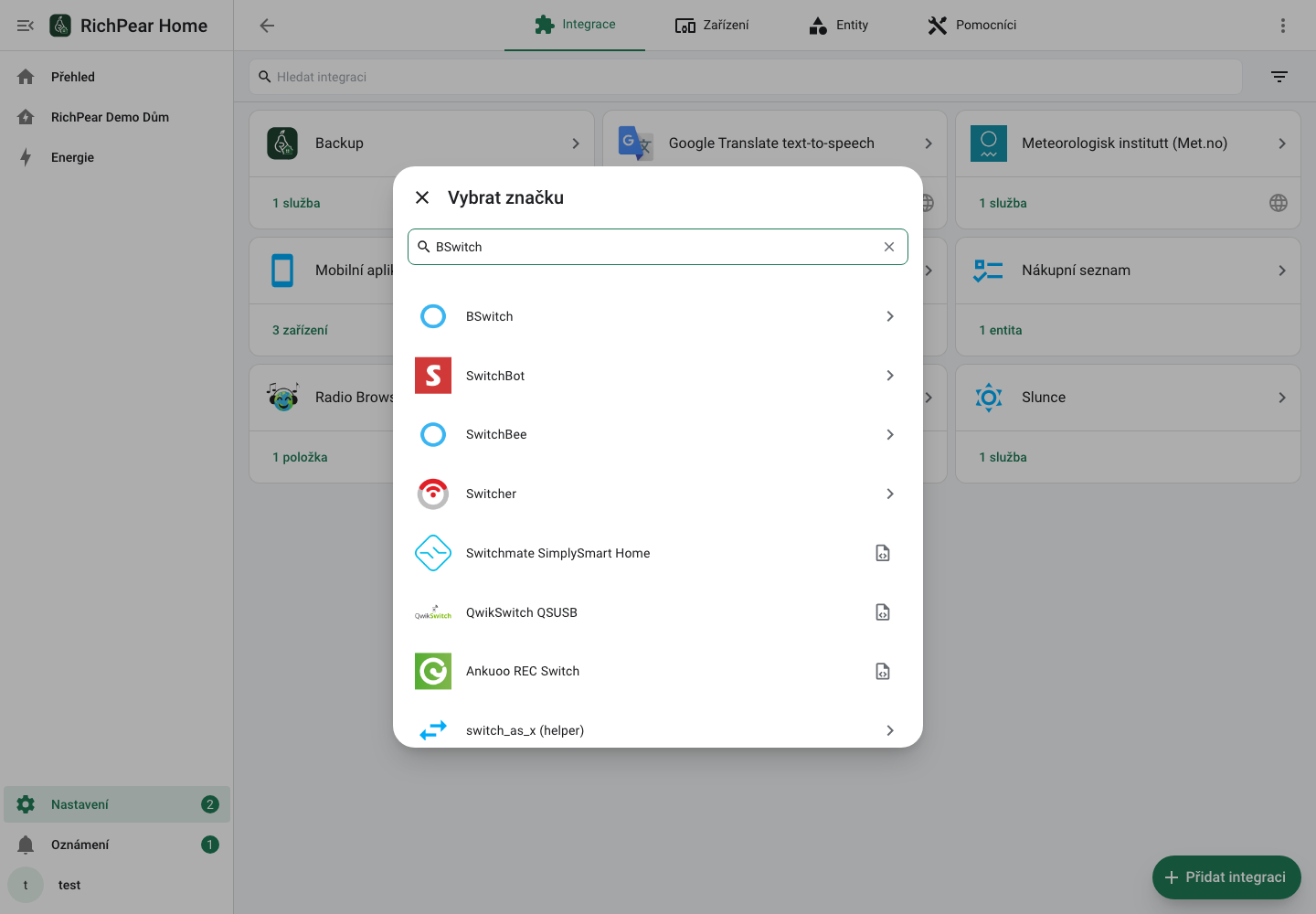The image size is (1316, 914).
Task: Choose the Switcher text entry
Action: [491, 494]
